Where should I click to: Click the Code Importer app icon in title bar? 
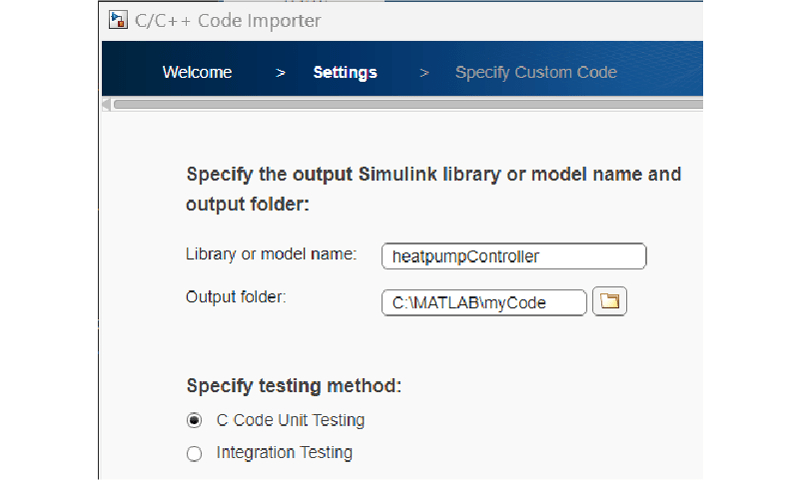(x=119, y=20)
